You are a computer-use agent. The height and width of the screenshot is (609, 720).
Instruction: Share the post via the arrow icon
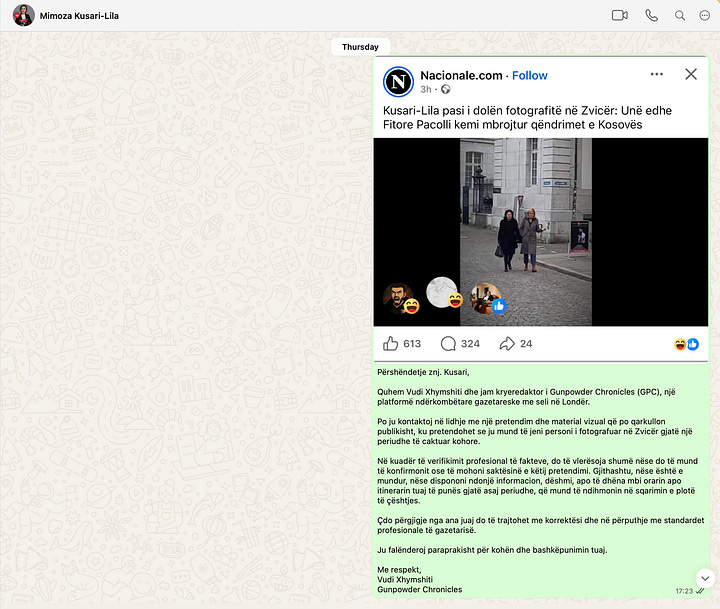click(x=507, y=344)
